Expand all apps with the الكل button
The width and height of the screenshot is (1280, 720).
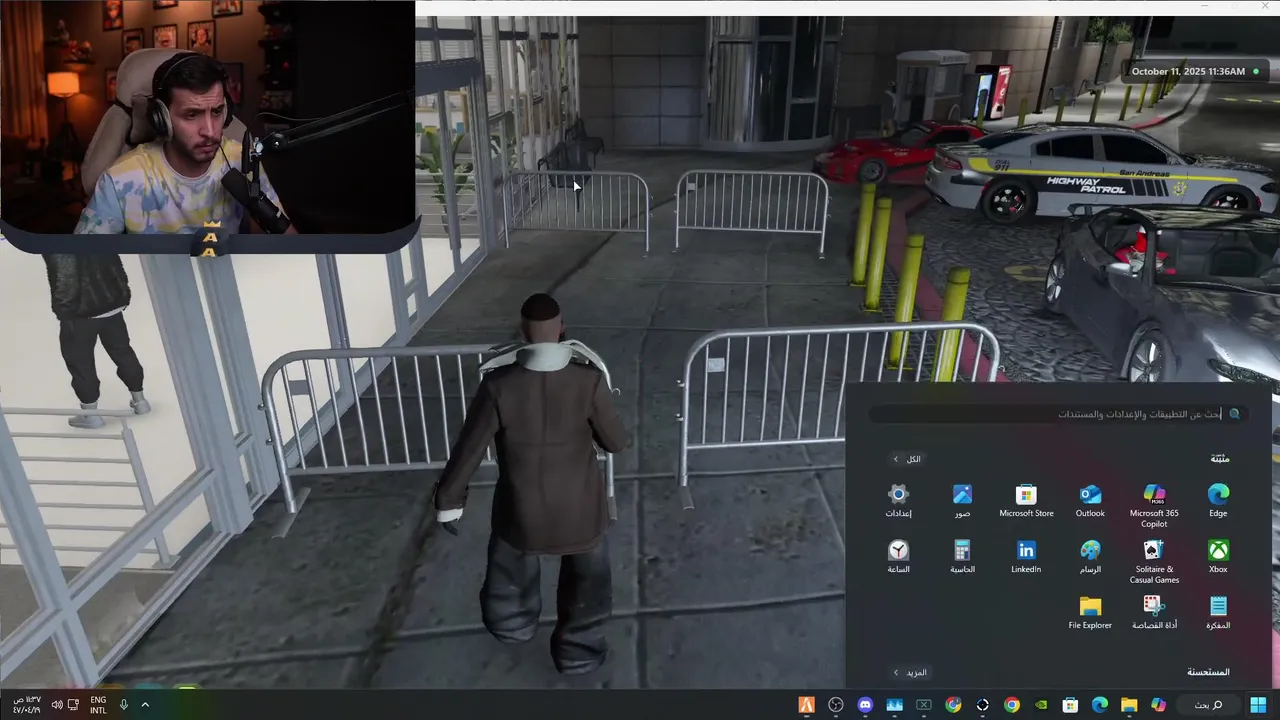click(907, 459)
